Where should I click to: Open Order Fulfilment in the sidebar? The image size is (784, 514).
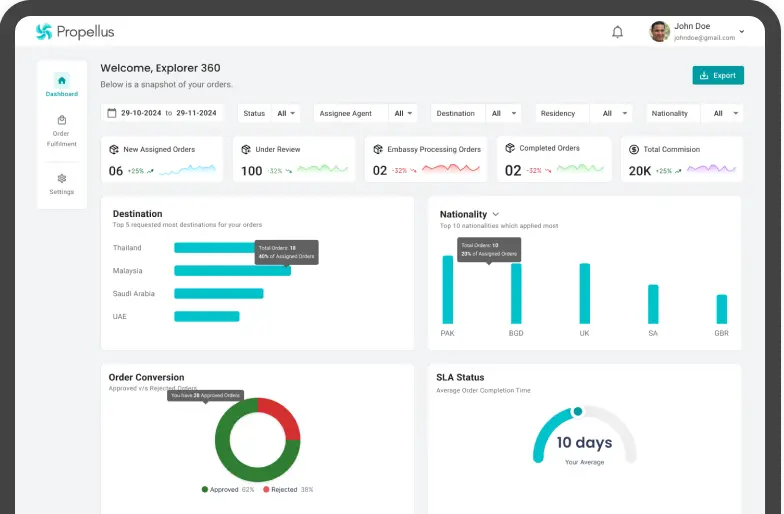coord(62,131)
